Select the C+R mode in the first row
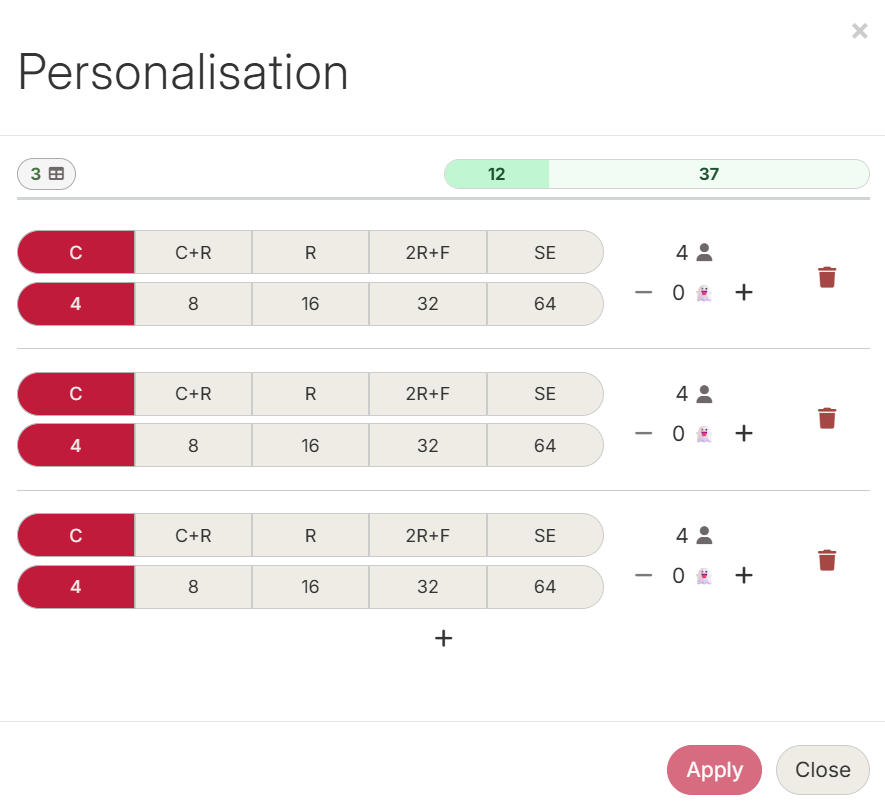 (x=192, y=252)
